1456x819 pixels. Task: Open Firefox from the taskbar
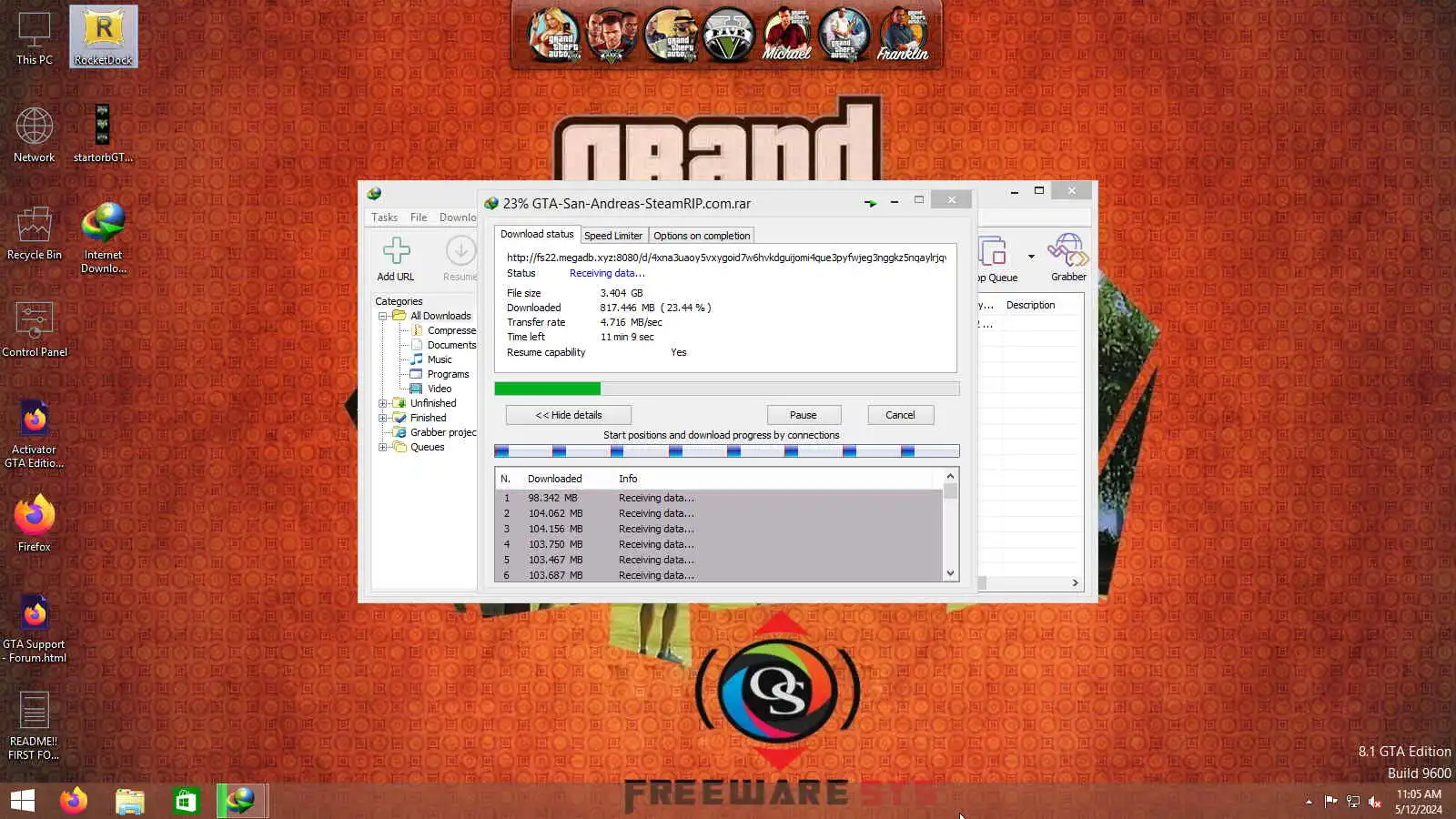[74, 801]
